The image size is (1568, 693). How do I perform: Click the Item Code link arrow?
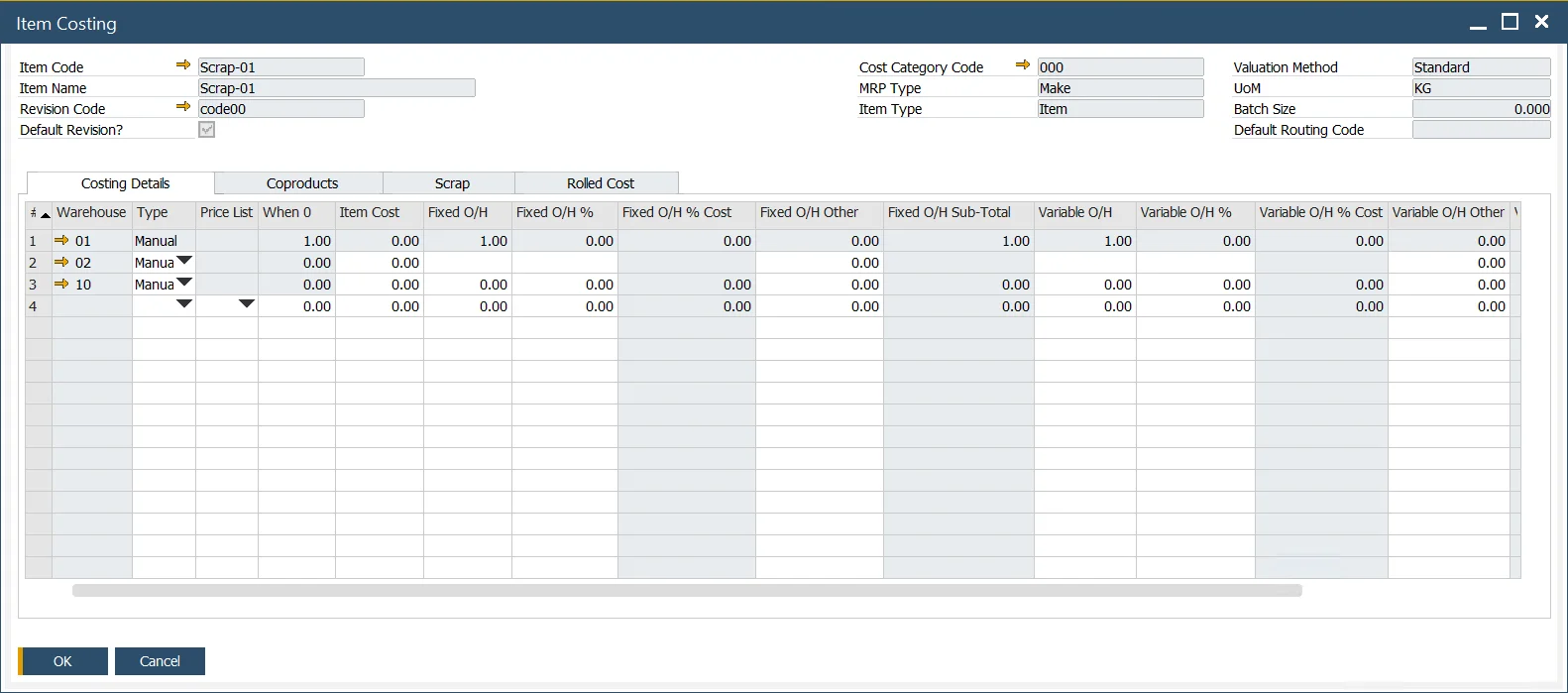[183, 65]
